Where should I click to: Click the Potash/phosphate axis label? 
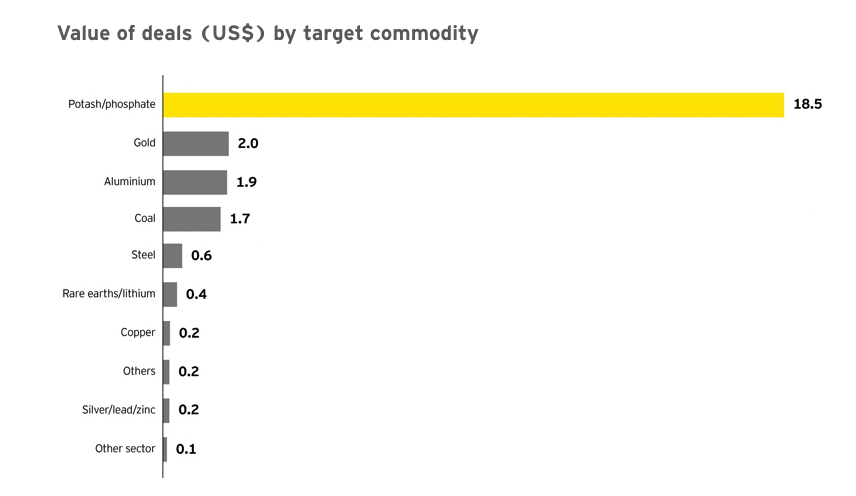tap(114, 105)
